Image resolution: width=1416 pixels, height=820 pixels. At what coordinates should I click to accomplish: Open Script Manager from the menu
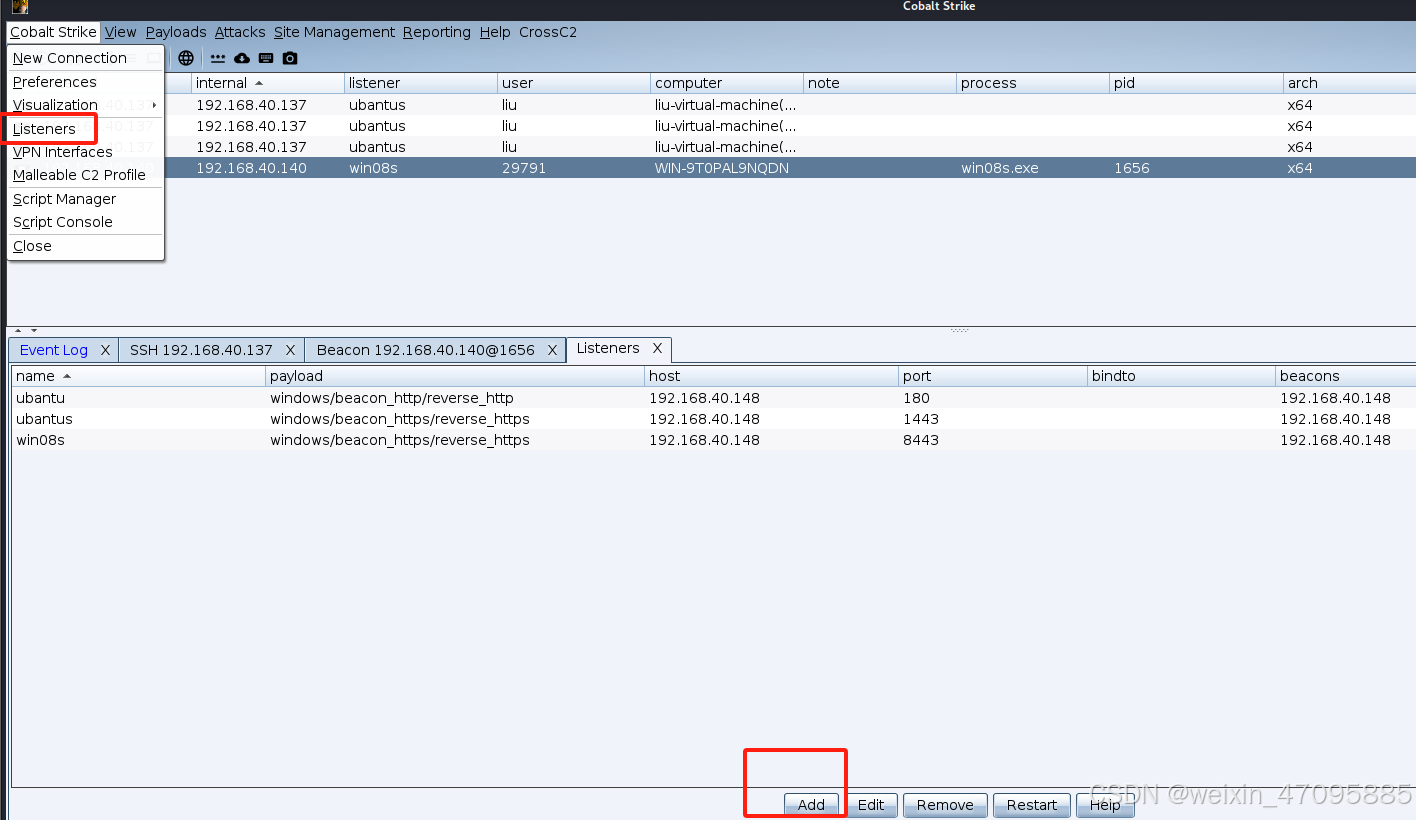[85, 199]
